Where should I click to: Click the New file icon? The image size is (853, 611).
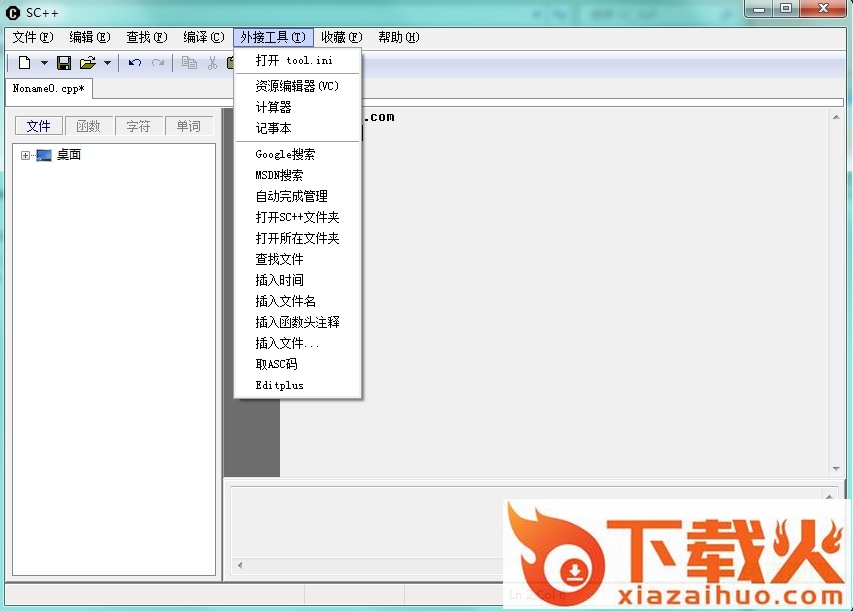tap(24, 63)
